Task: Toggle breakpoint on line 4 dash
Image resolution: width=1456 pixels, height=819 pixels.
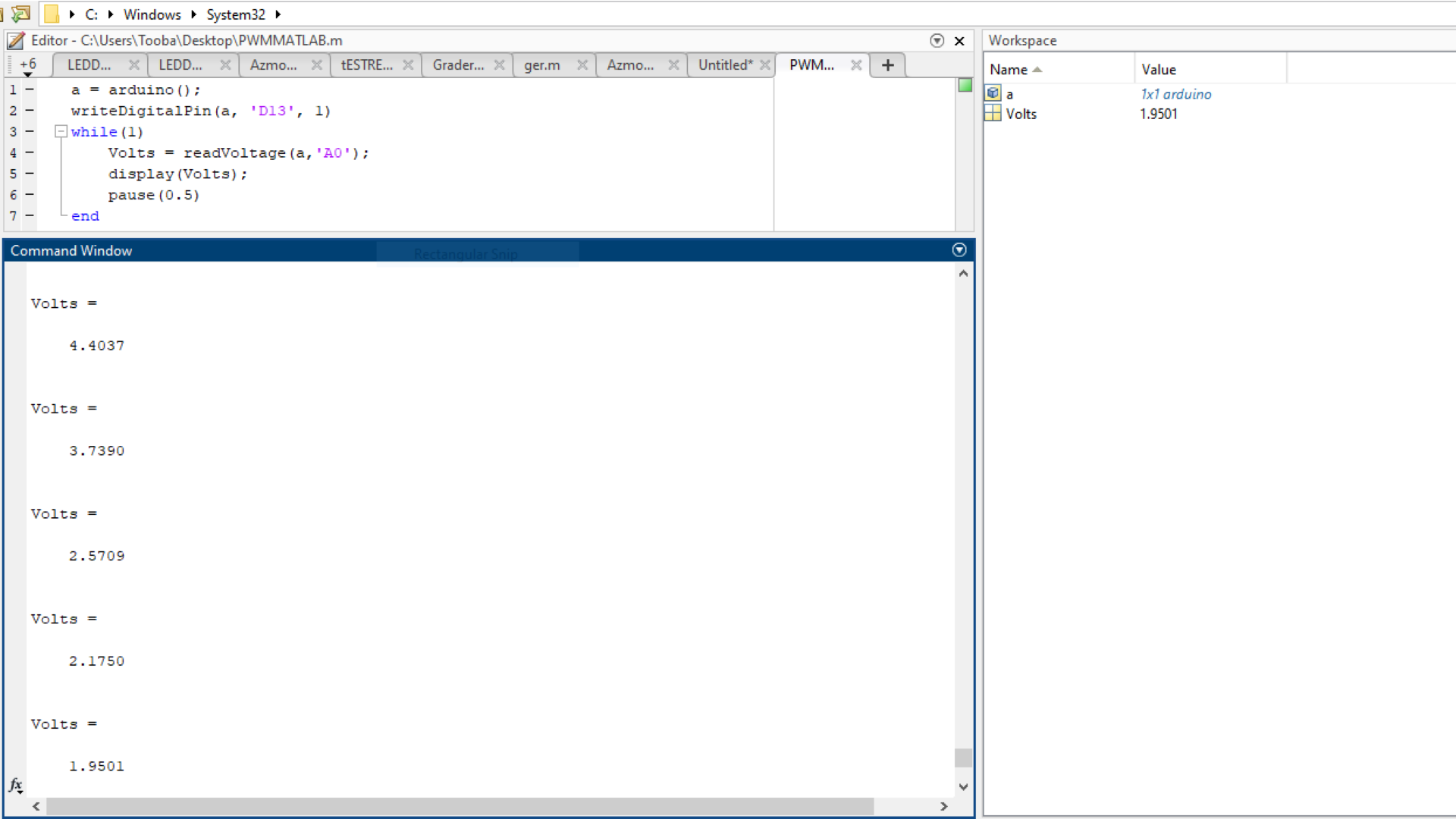Action: coord(30,152)
